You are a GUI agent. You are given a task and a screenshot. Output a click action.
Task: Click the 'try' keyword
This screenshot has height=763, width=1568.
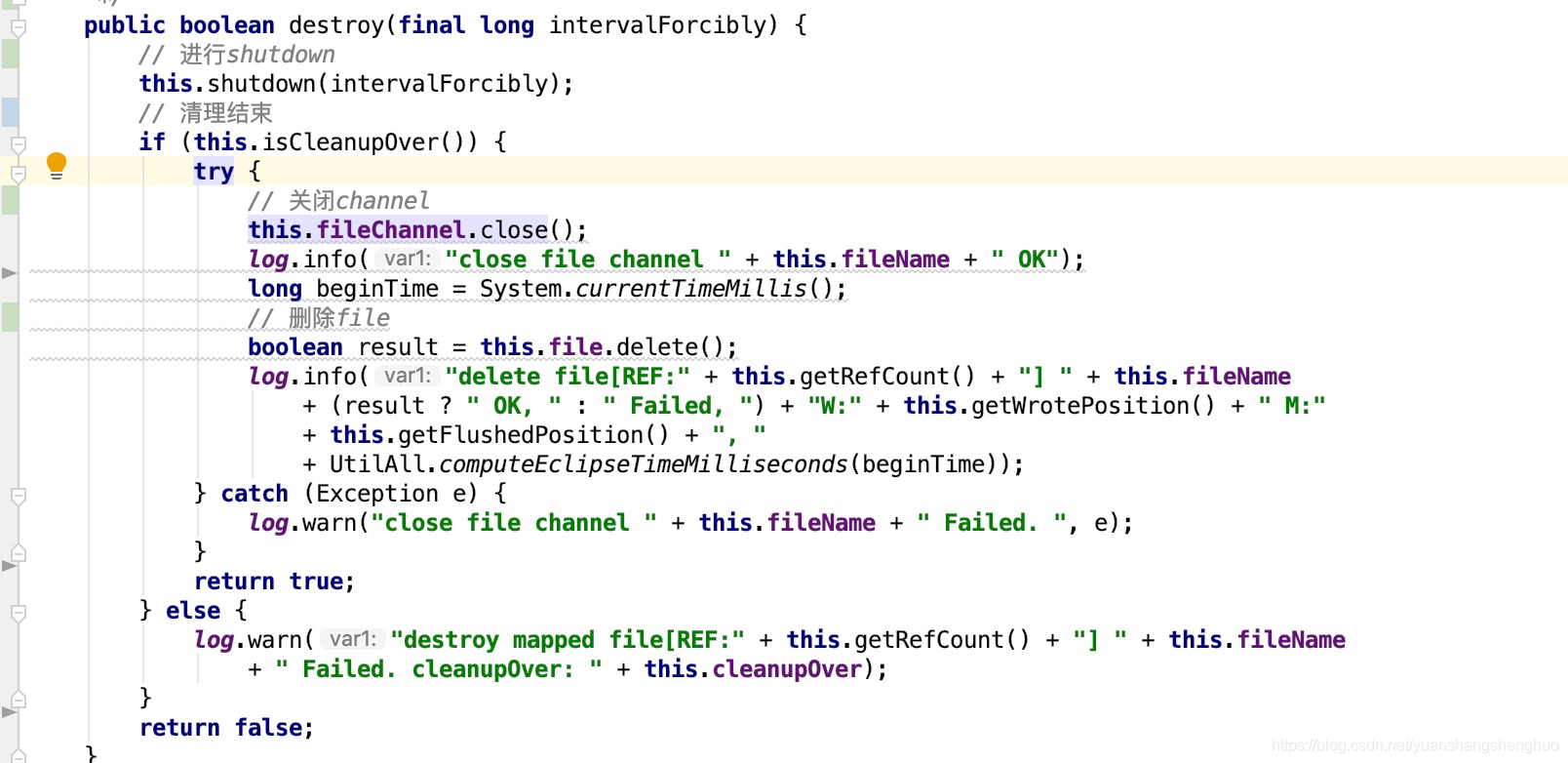point(214,172)
